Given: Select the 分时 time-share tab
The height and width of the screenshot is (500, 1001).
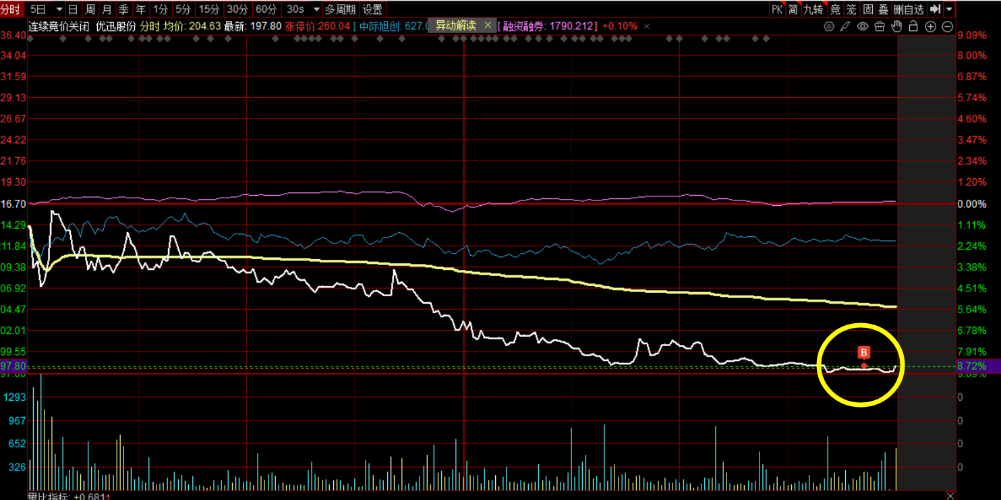Looking at the screenshot, I should (x=12, y=9).
